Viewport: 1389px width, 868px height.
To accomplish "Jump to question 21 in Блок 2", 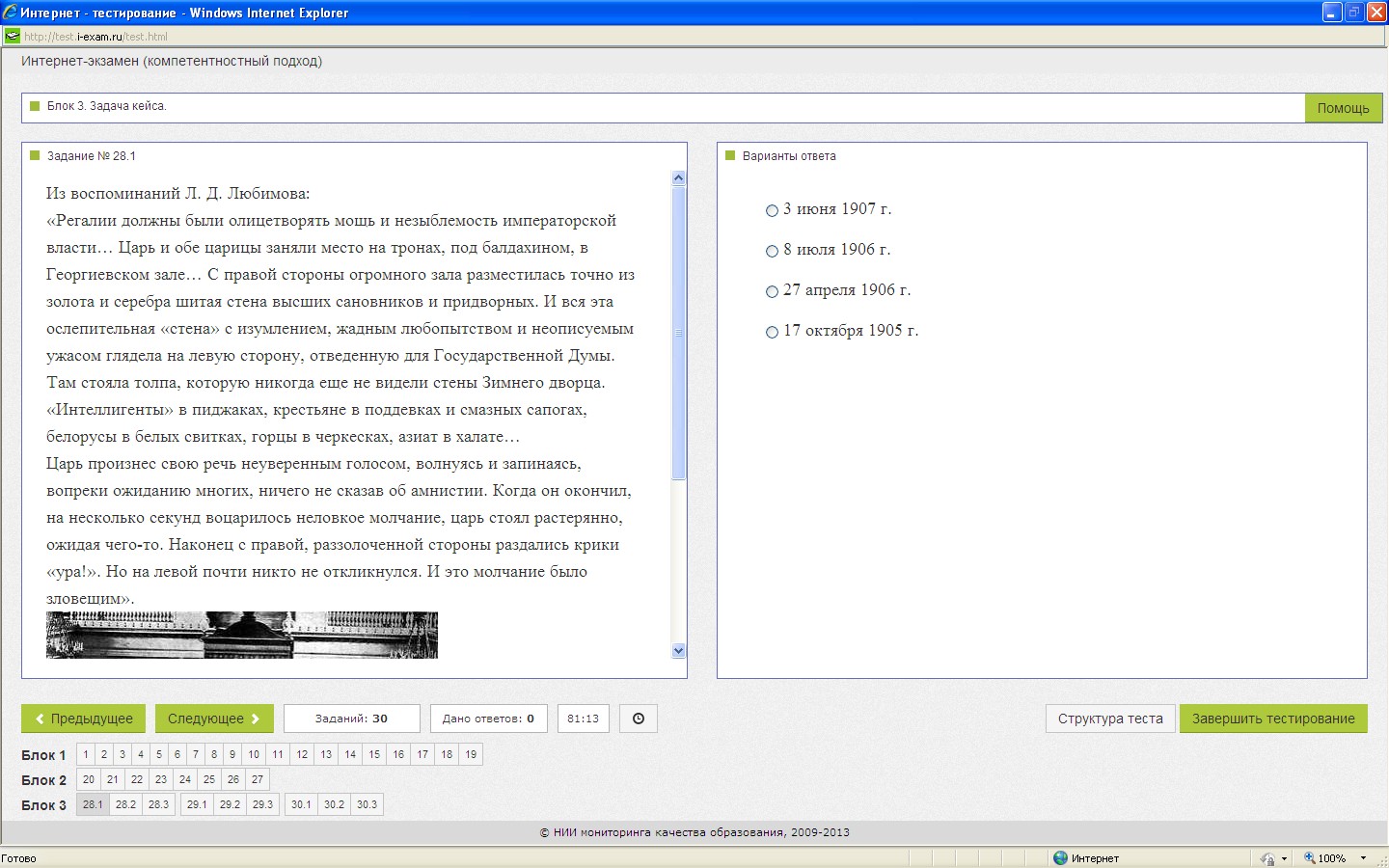I will click(x=113, y=779).
